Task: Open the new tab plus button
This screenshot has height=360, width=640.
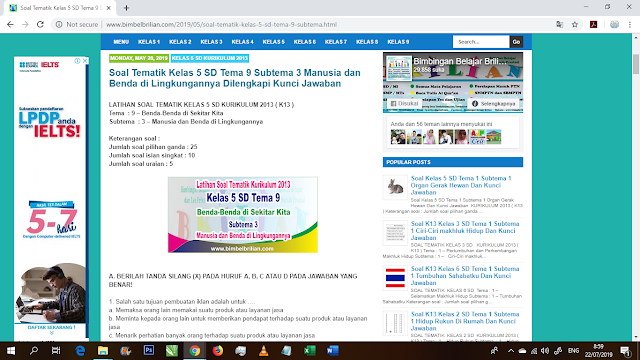Action: [x=126, y=8]
